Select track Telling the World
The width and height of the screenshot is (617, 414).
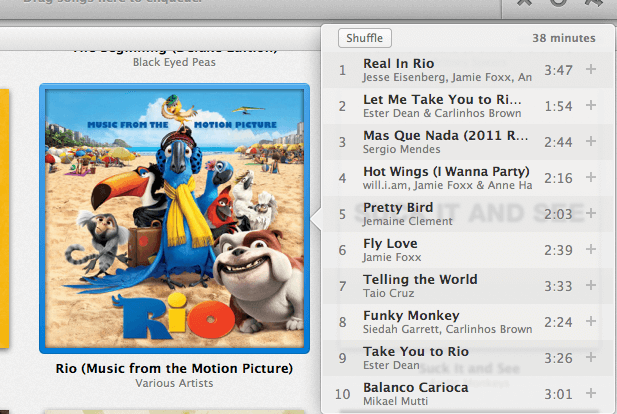[x=420, y=279]
